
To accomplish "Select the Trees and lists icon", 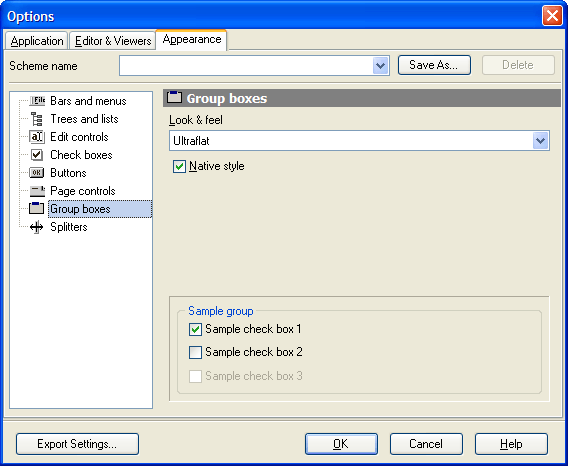I will [x=37, y=119].
